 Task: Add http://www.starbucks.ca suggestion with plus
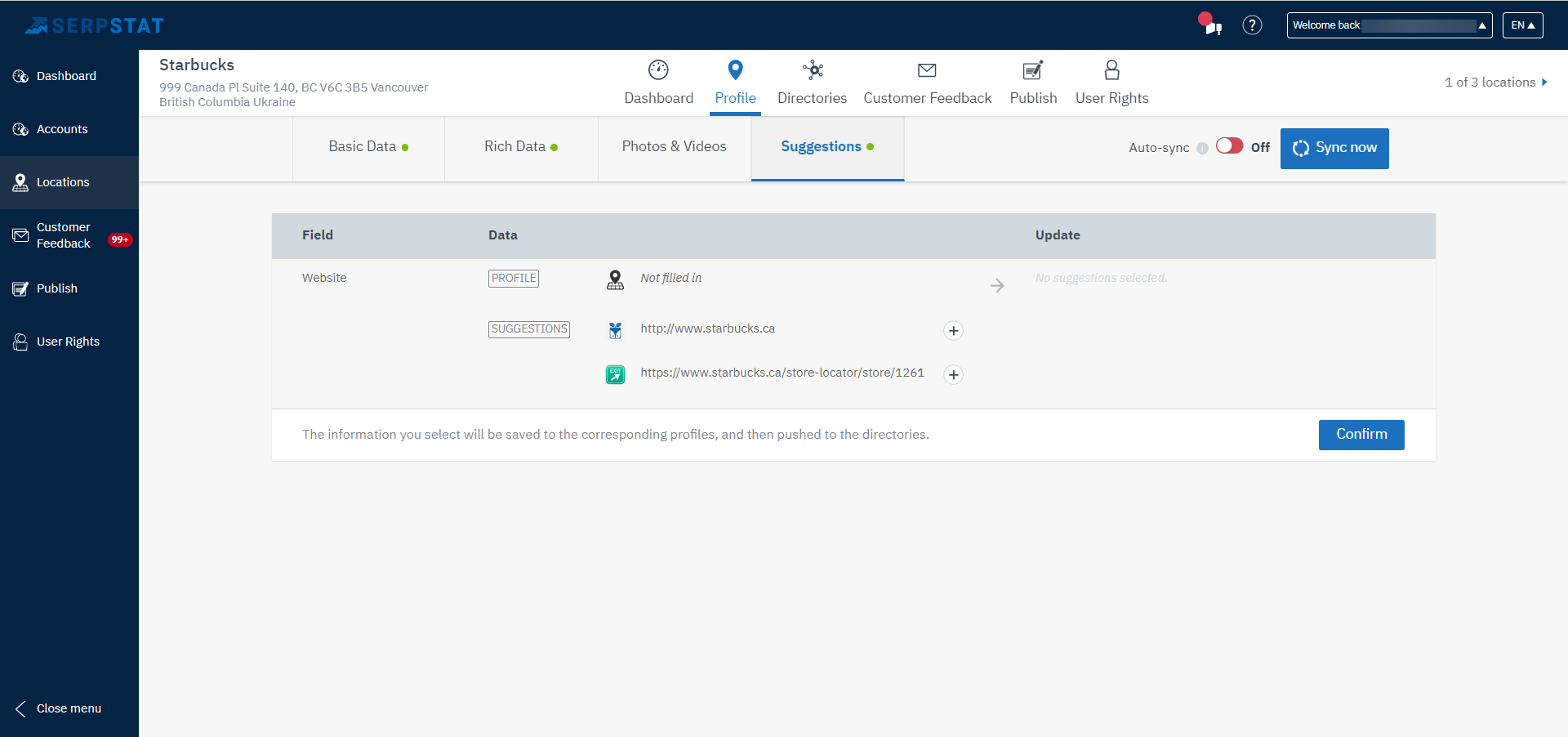point(953,330)
